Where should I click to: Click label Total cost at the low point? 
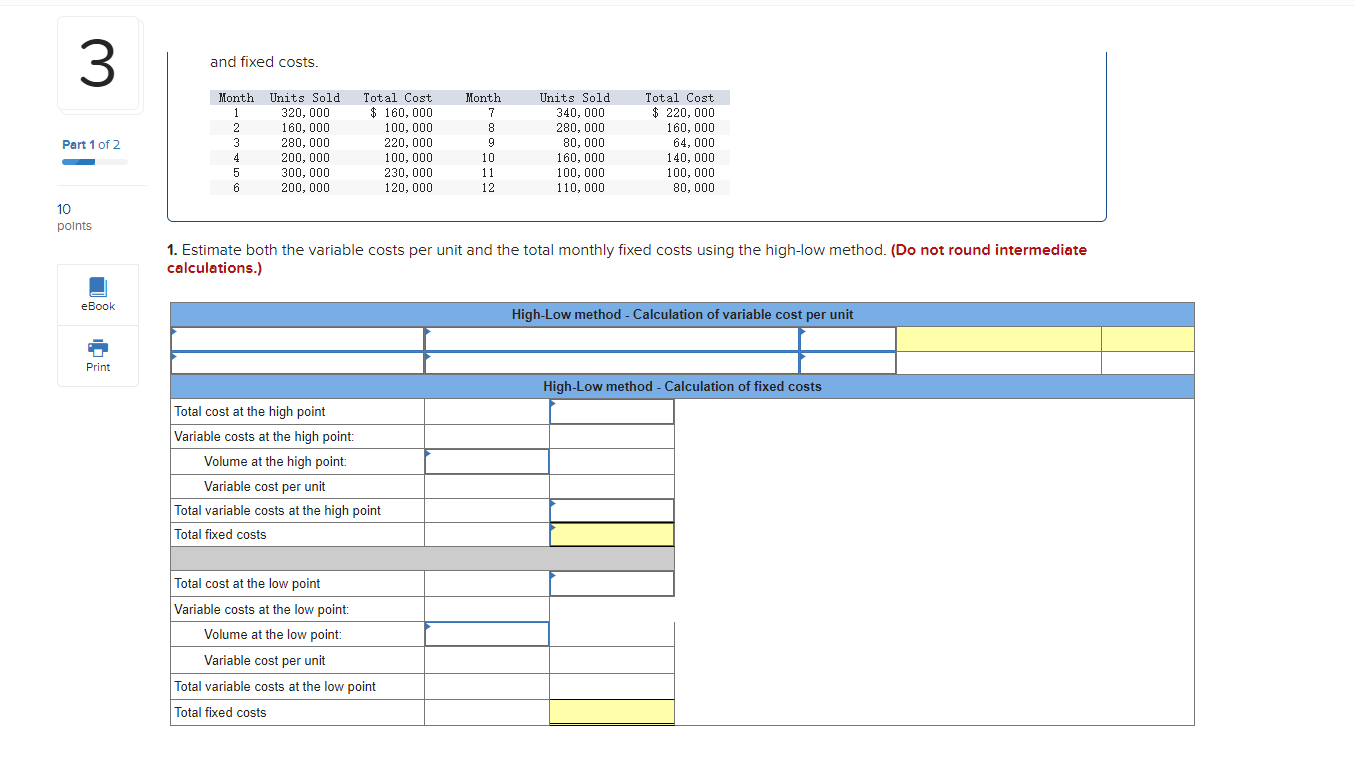click(247, 583)
